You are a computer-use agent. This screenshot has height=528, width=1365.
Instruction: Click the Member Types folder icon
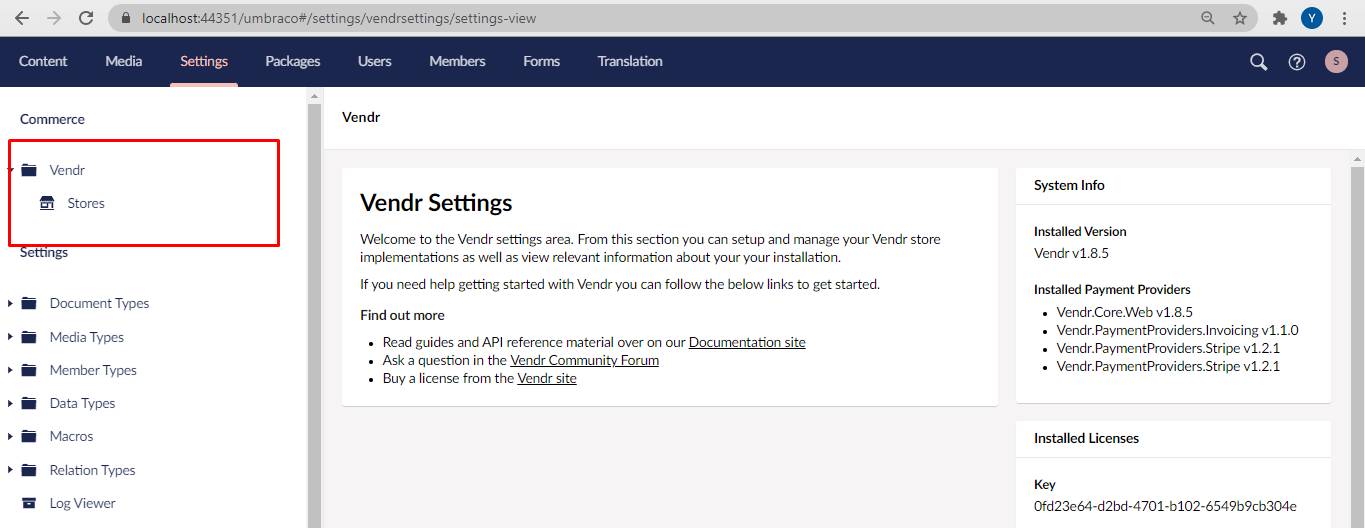(29, 370)
